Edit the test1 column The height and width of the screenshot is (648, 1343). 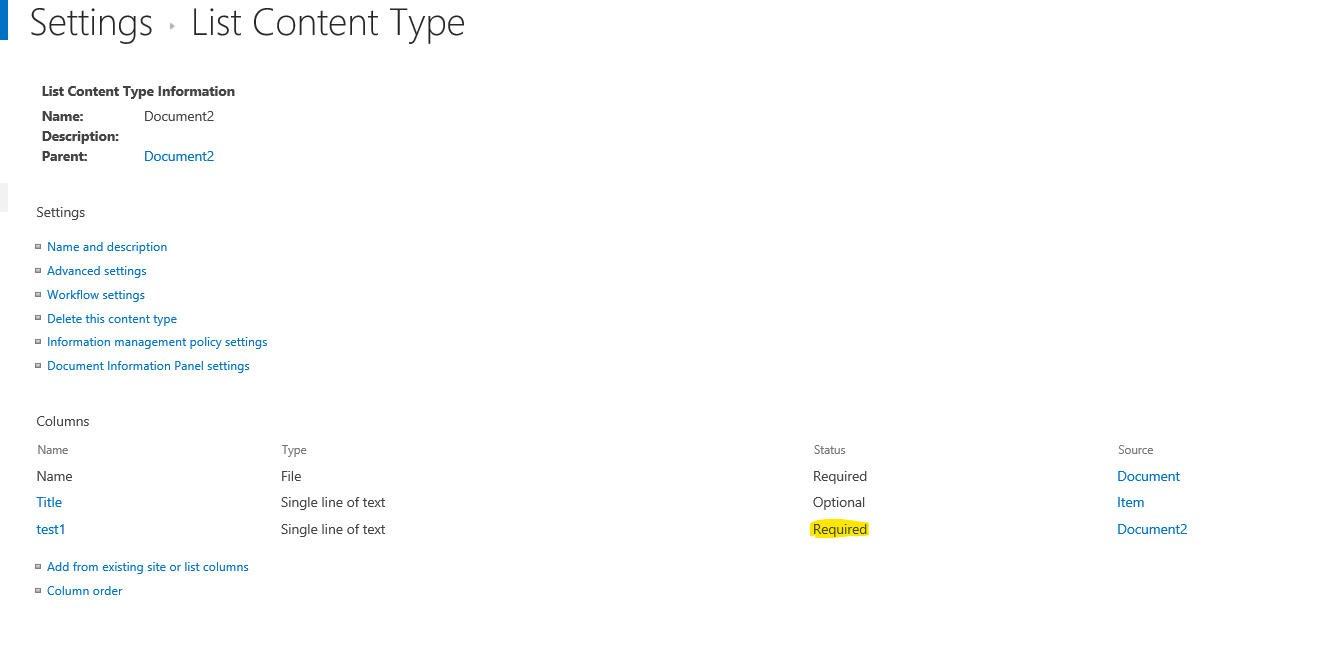50,528
